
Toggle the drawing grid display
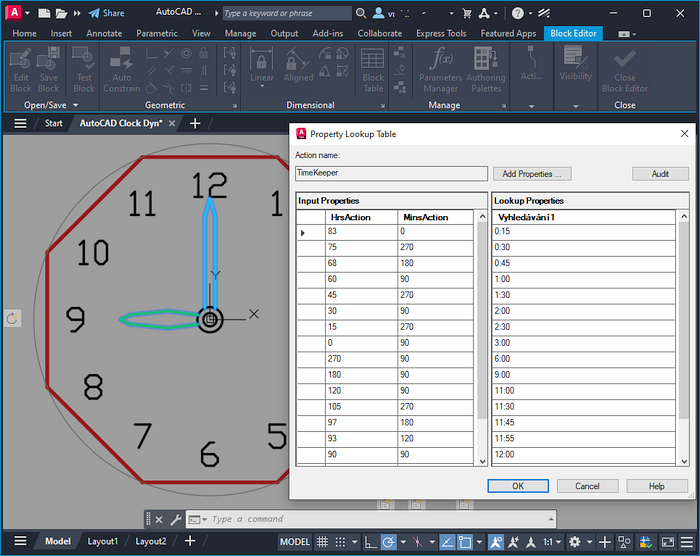tap(322, 542)
